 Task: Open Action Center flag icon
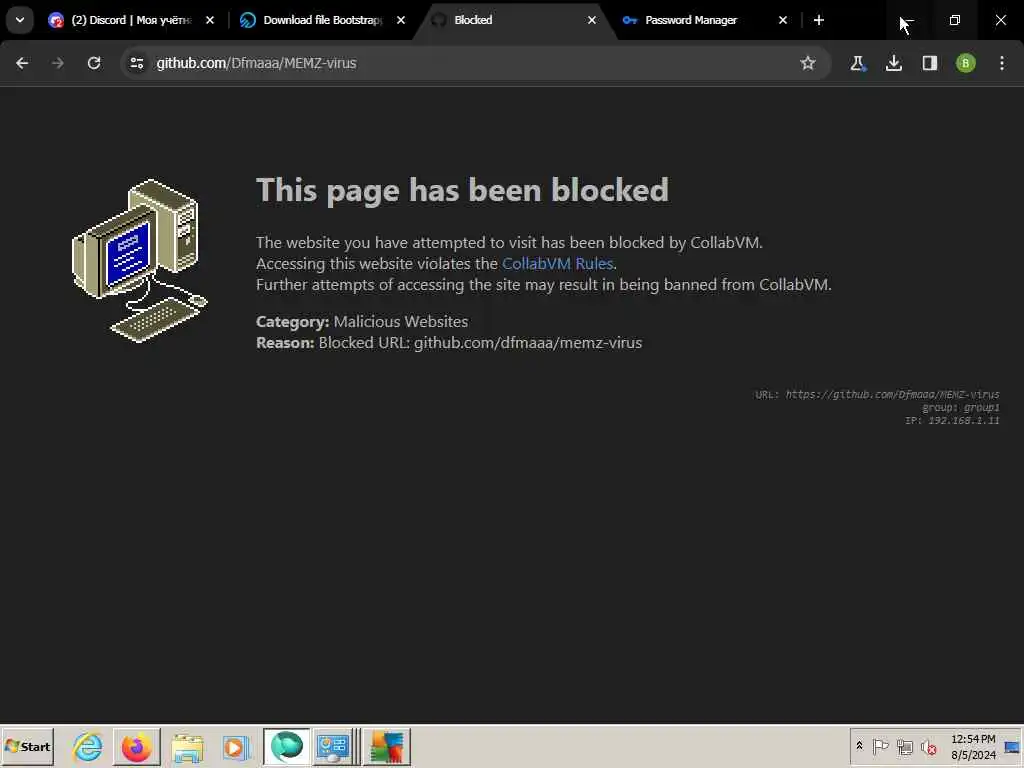coord(880,746)
